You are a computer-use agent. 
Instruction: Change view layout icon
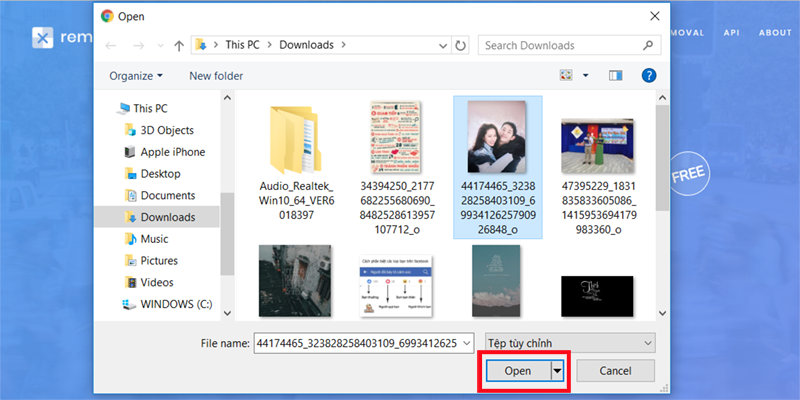coord(565,76)
